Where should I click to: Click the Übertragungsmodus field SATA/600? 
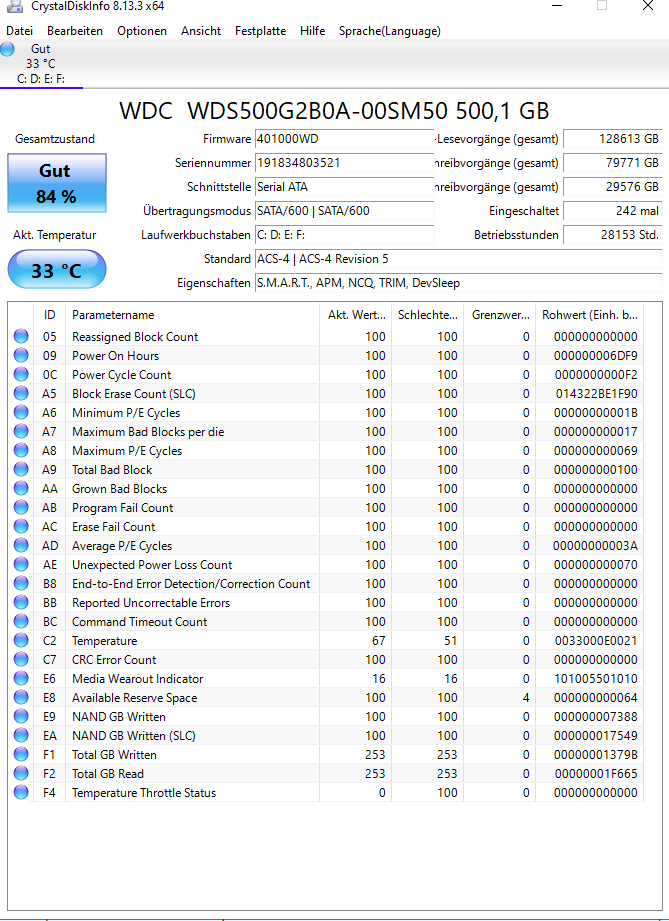click(x=344, y=211)
